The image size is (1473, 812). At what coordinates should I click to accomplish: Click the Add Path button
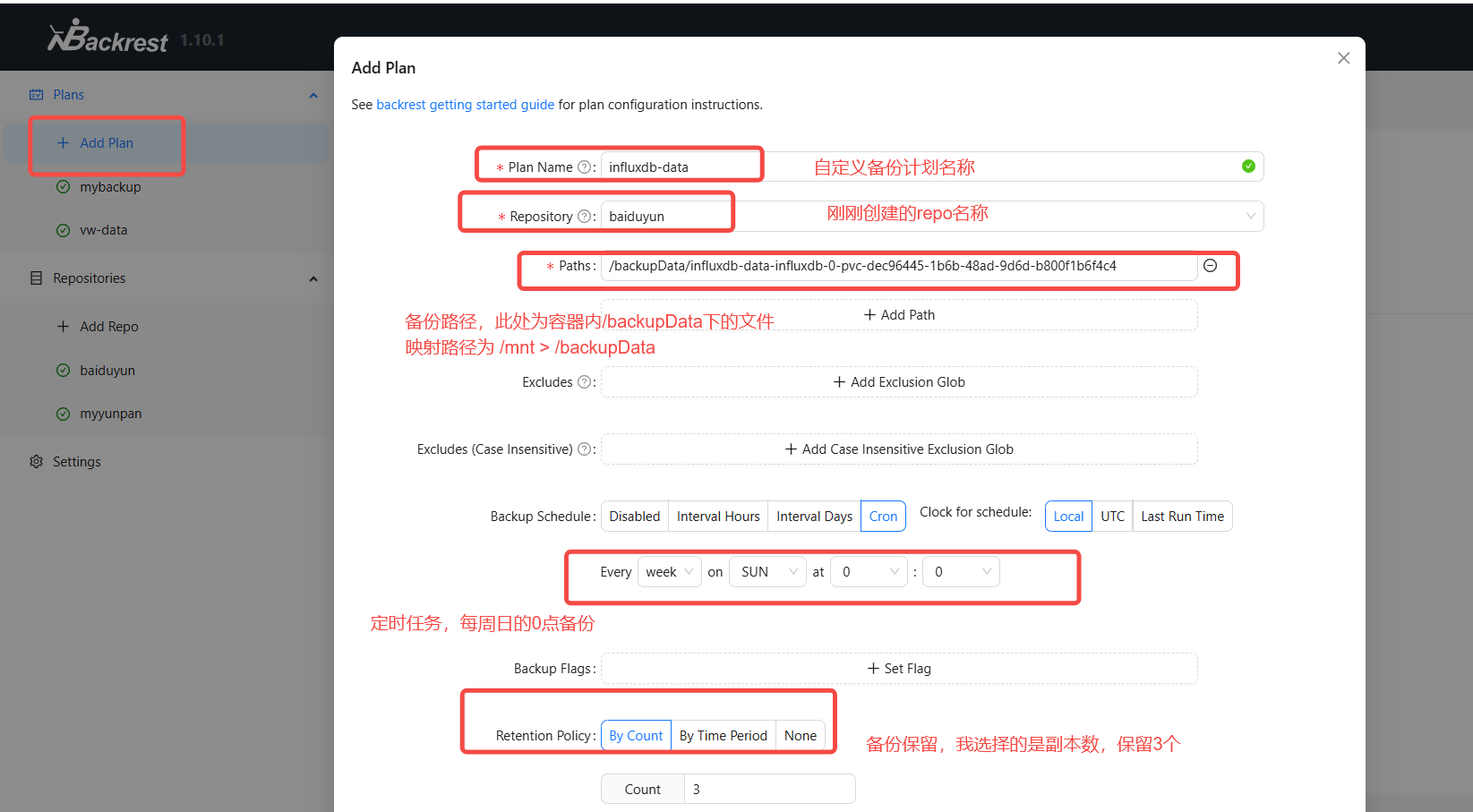(899, 315)
